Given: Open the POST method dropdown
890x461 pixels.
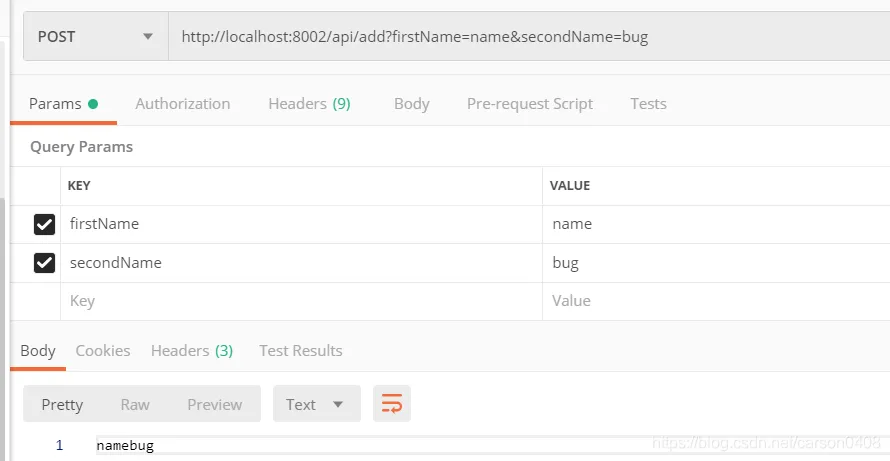Looking at the screenshot, I should [95, 36].
